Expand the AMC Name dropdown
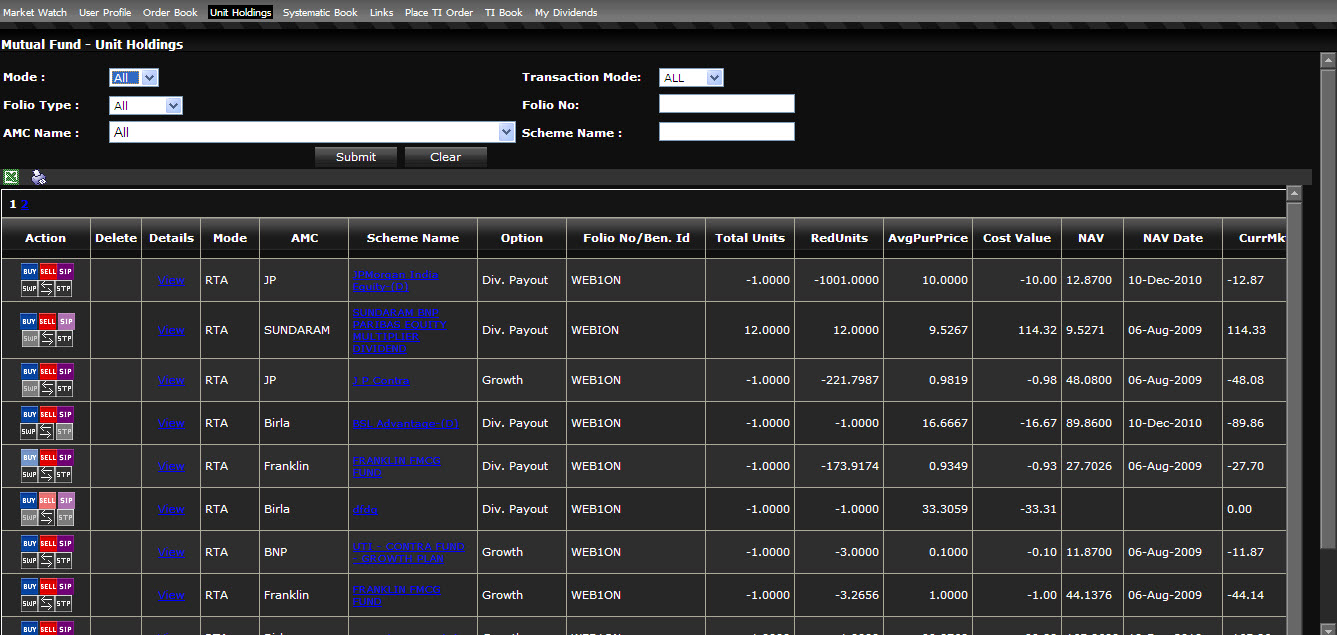 click(311, 132)
